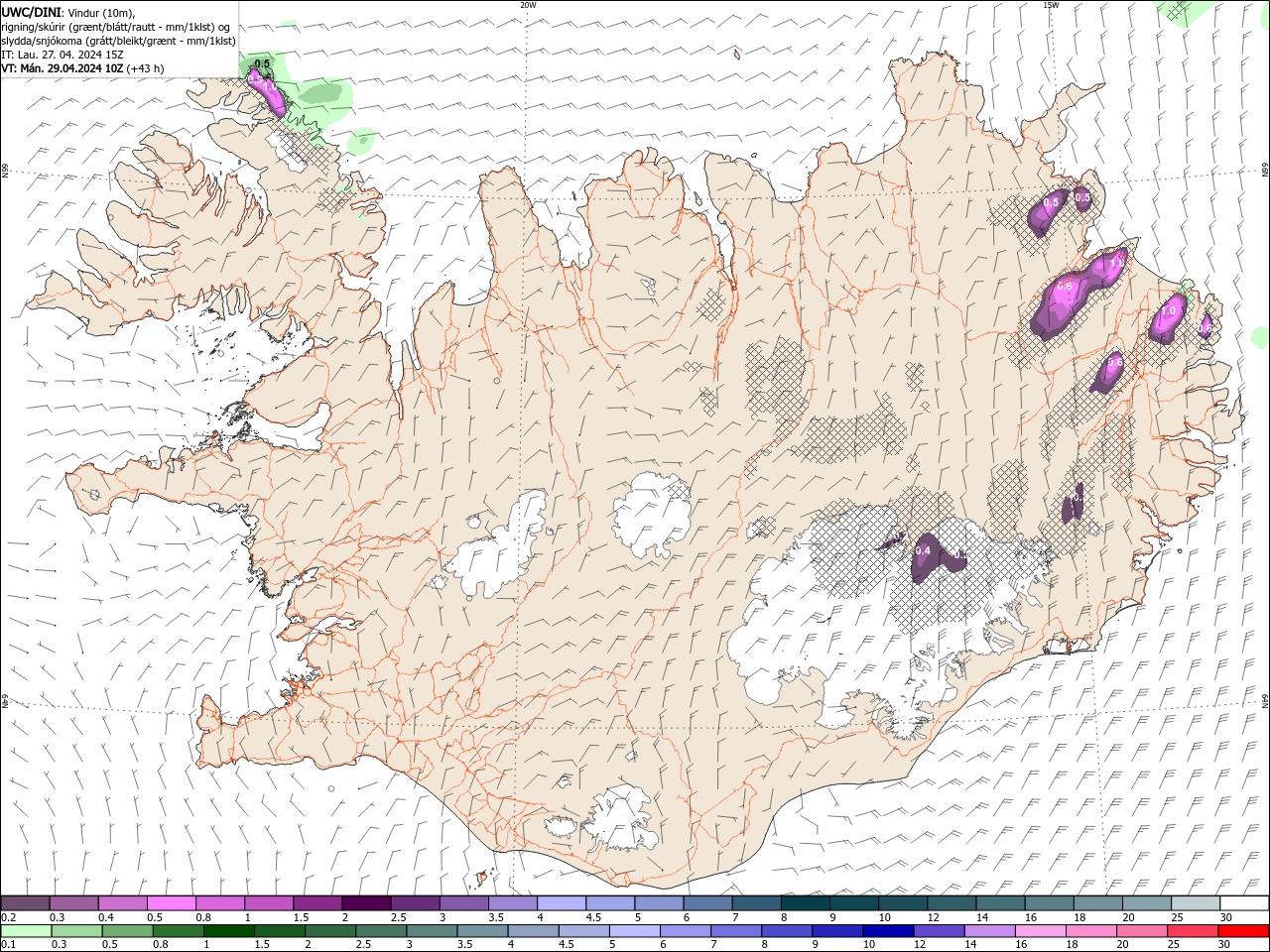Viewport: 1270px width, 952px height.
Task: Click the 0.4 snowfall value on Vatnajökull
Action: coord(923,550)
